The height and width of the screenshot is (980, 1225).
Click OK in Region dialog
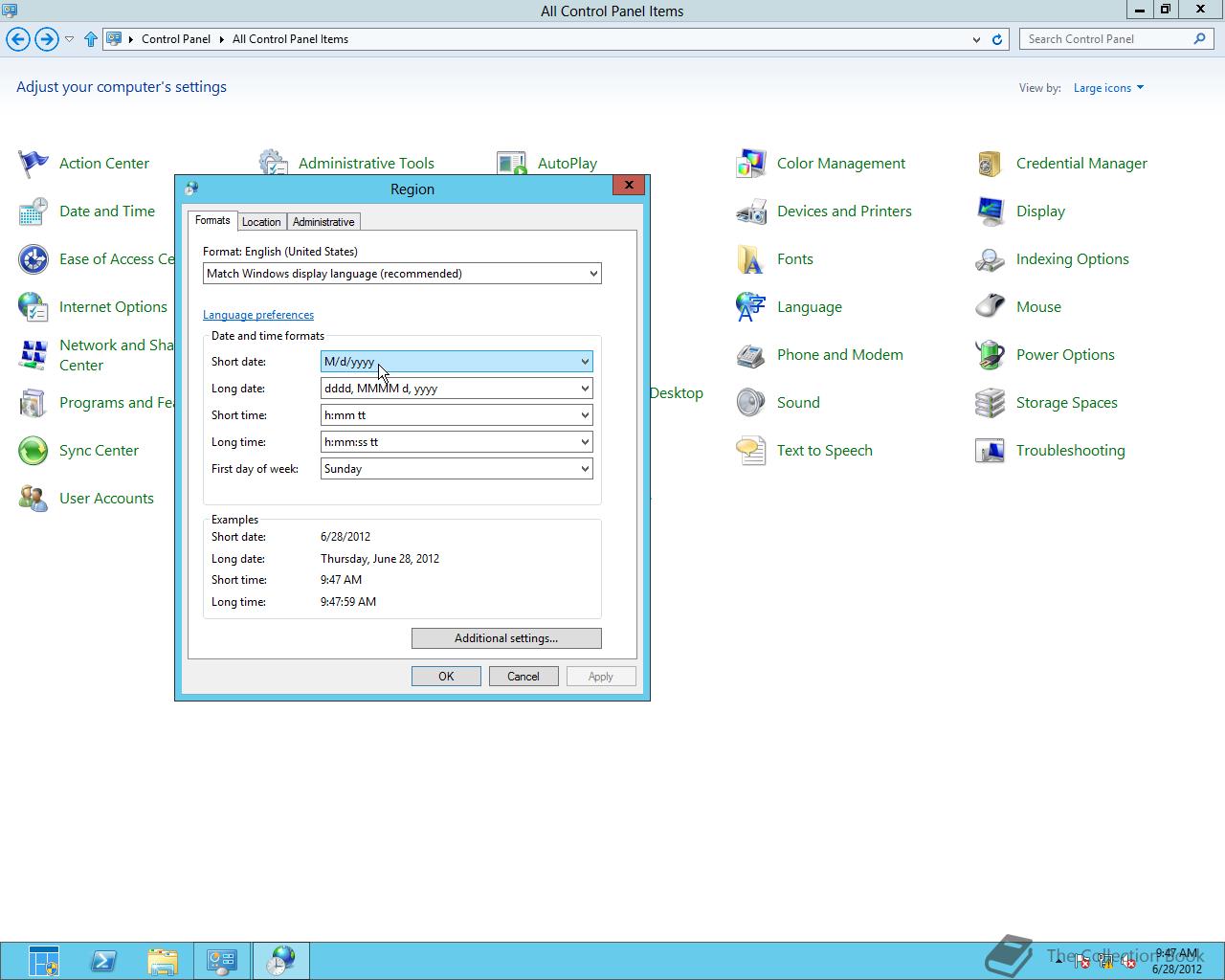click(446, 677)
